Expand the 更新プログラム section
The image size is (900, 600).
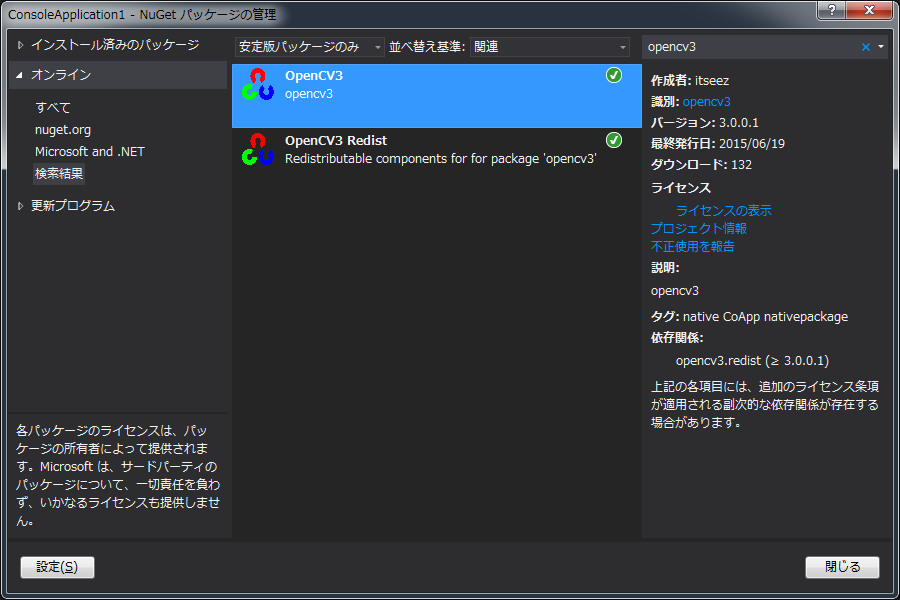click(x=21, y=206)
